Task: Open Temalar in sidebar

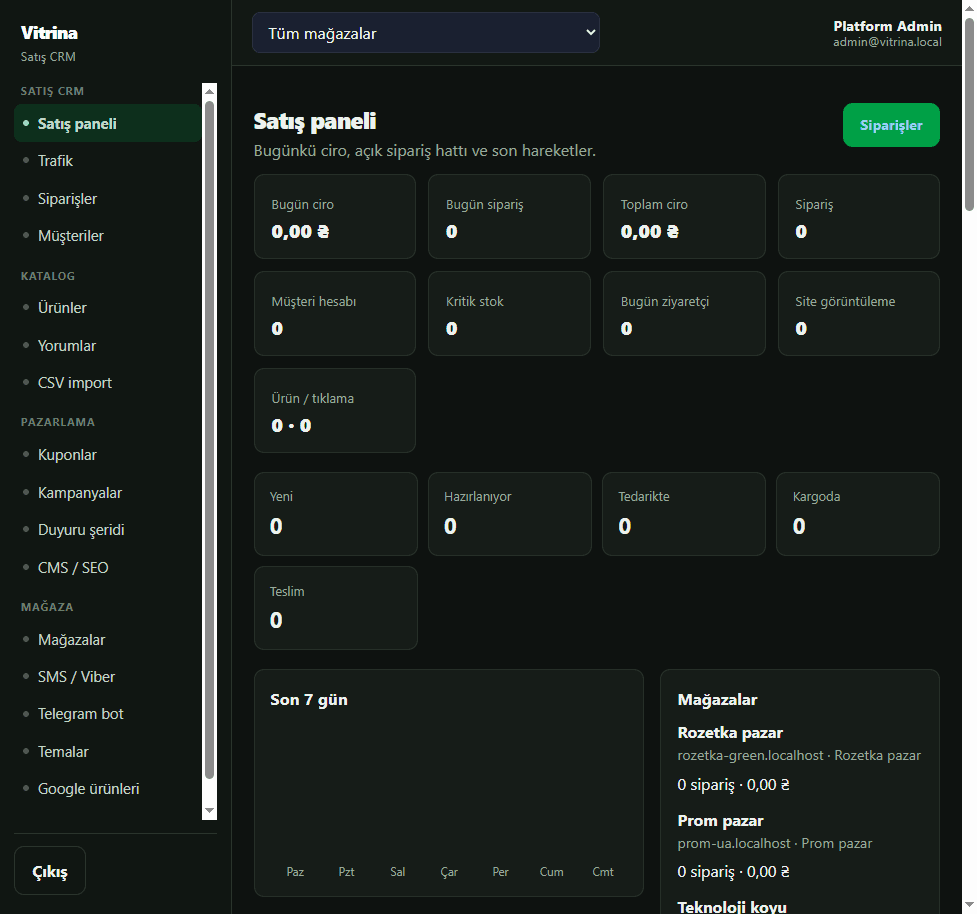Action: (107, 752)
